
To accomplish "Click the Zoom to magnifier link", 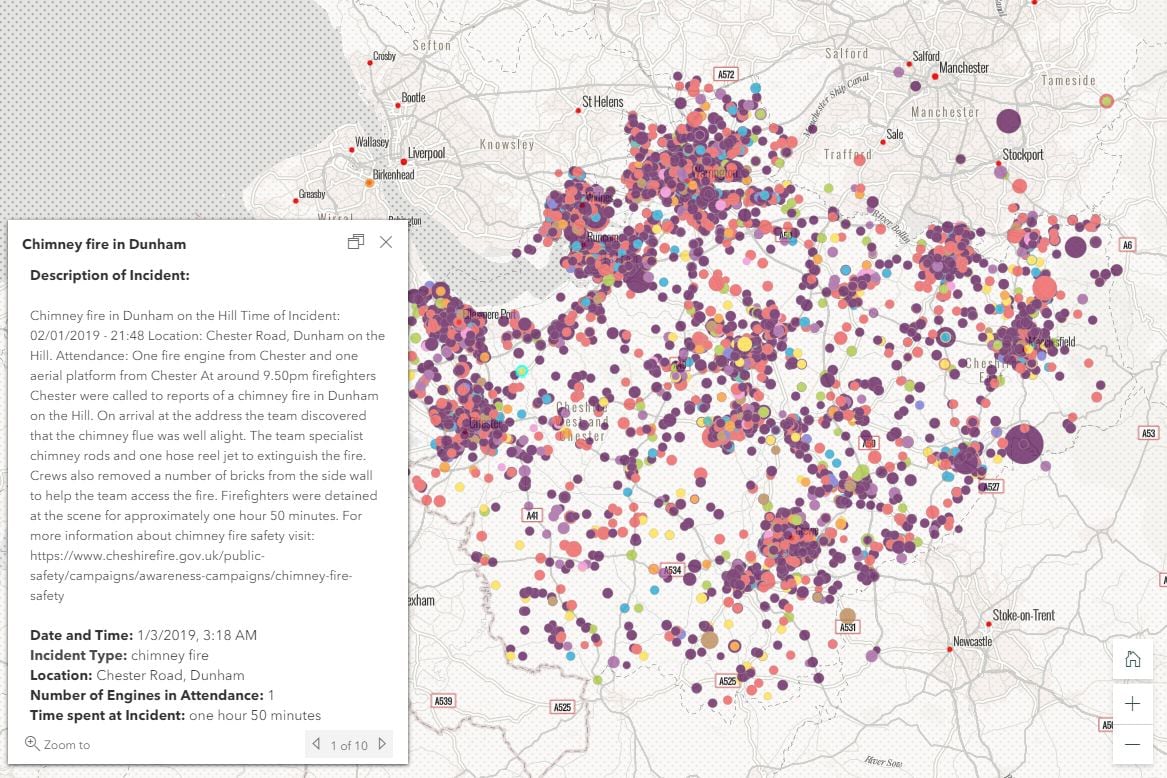I will point(57,744).
